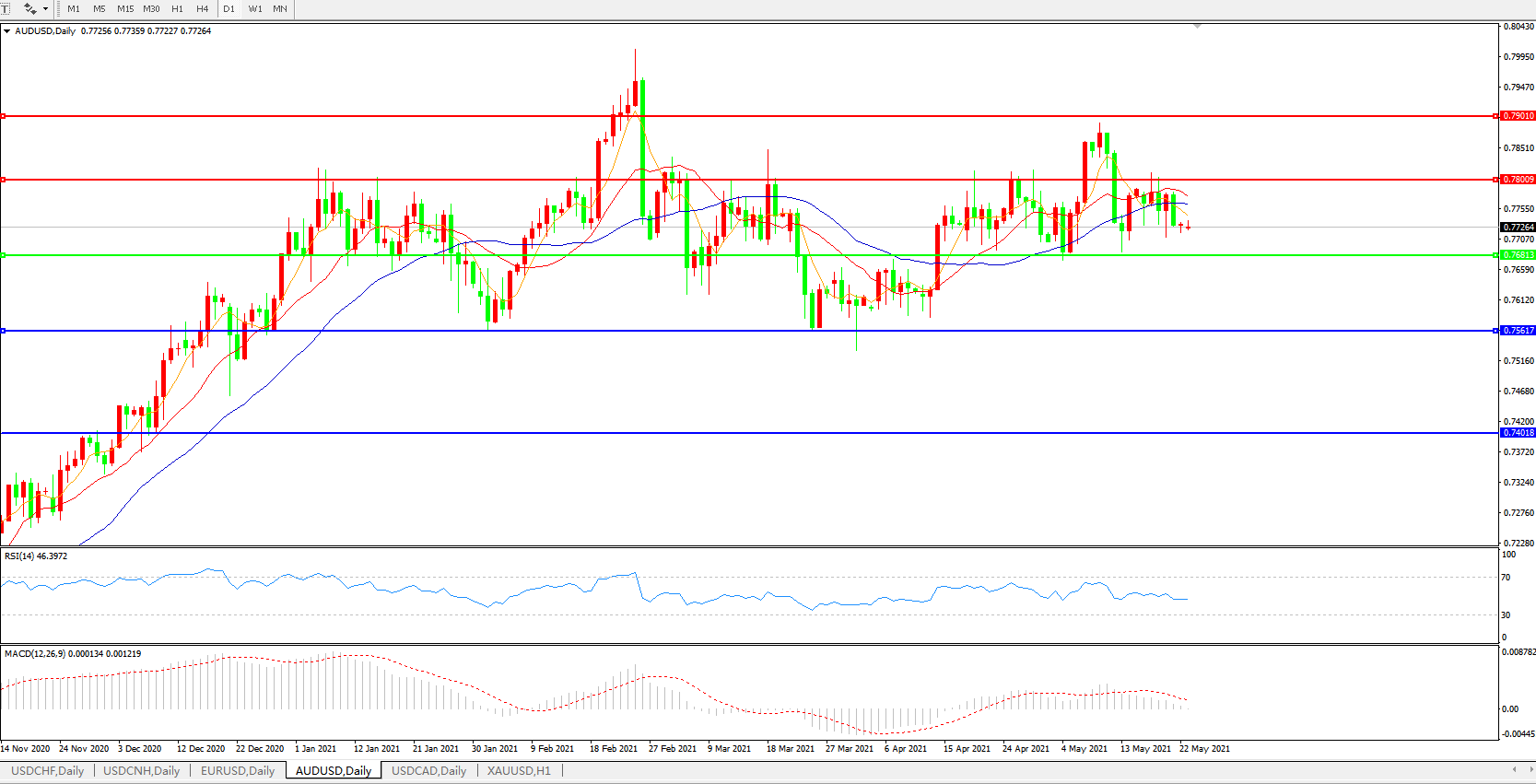Screen dimensions: 1536x784
Task: Open the arrows tool dropdown arrow
Action: tap(45, 8)
